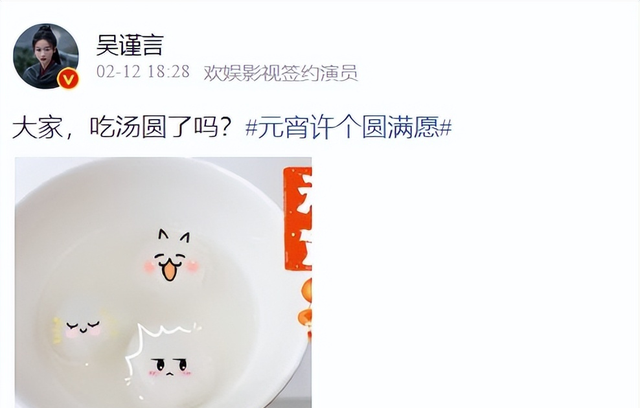The image size is (640, 408).
Task: Click the post timestamp 02-12 18:28
Action: pos(143,72)
